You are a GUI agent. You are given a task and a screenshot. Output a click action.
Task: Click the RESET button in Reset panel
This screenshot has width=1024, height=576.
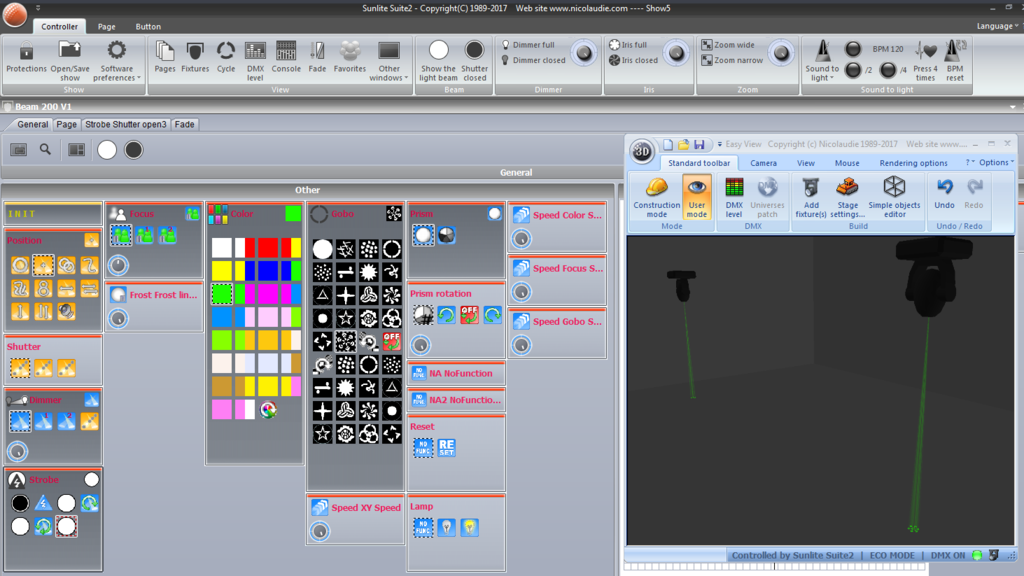click(447, 447)
